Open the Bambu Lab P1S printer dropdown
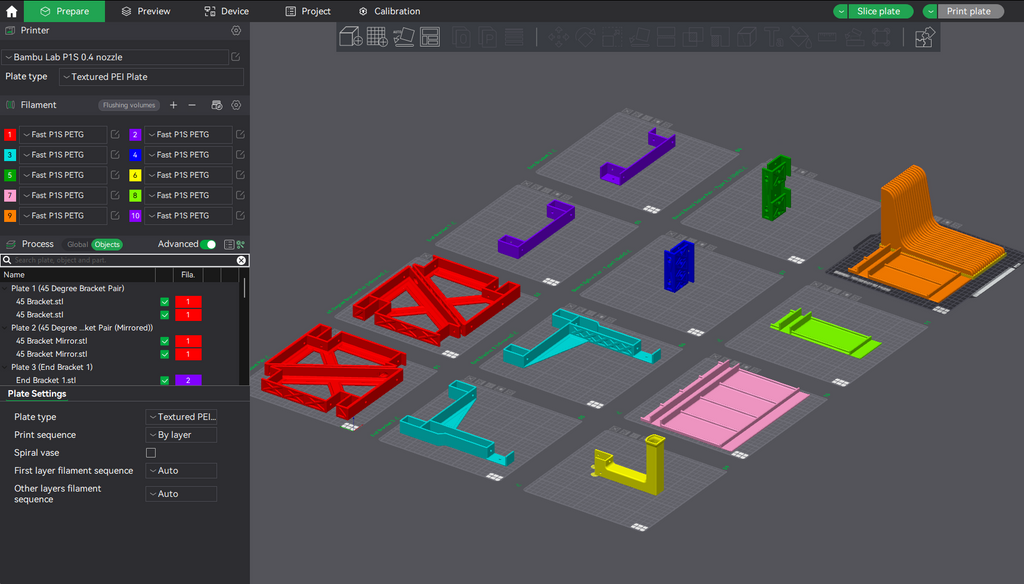1024x584 pixels. [x=115, y=57]
